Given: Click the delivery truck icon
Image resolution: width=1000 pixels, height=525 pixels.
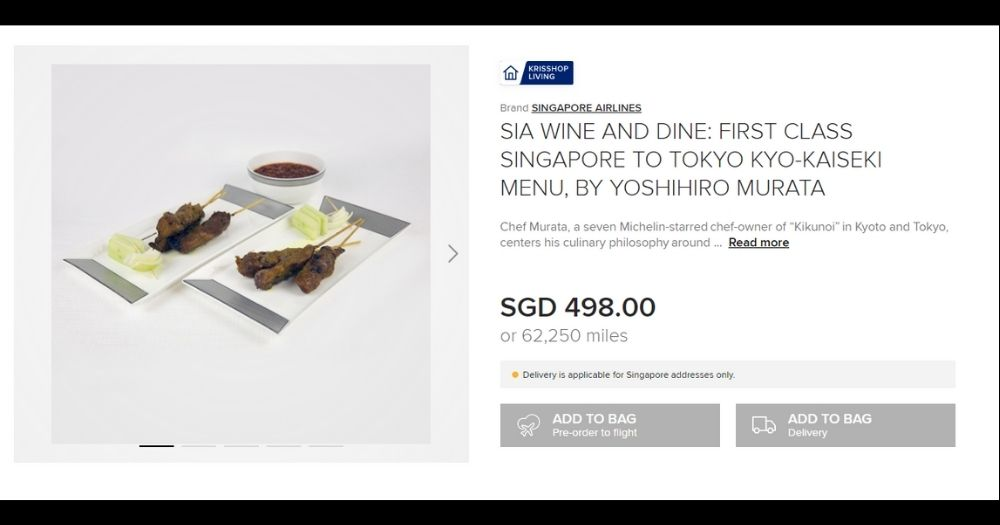Looking at the screenshot, I should tap(763, 426).
